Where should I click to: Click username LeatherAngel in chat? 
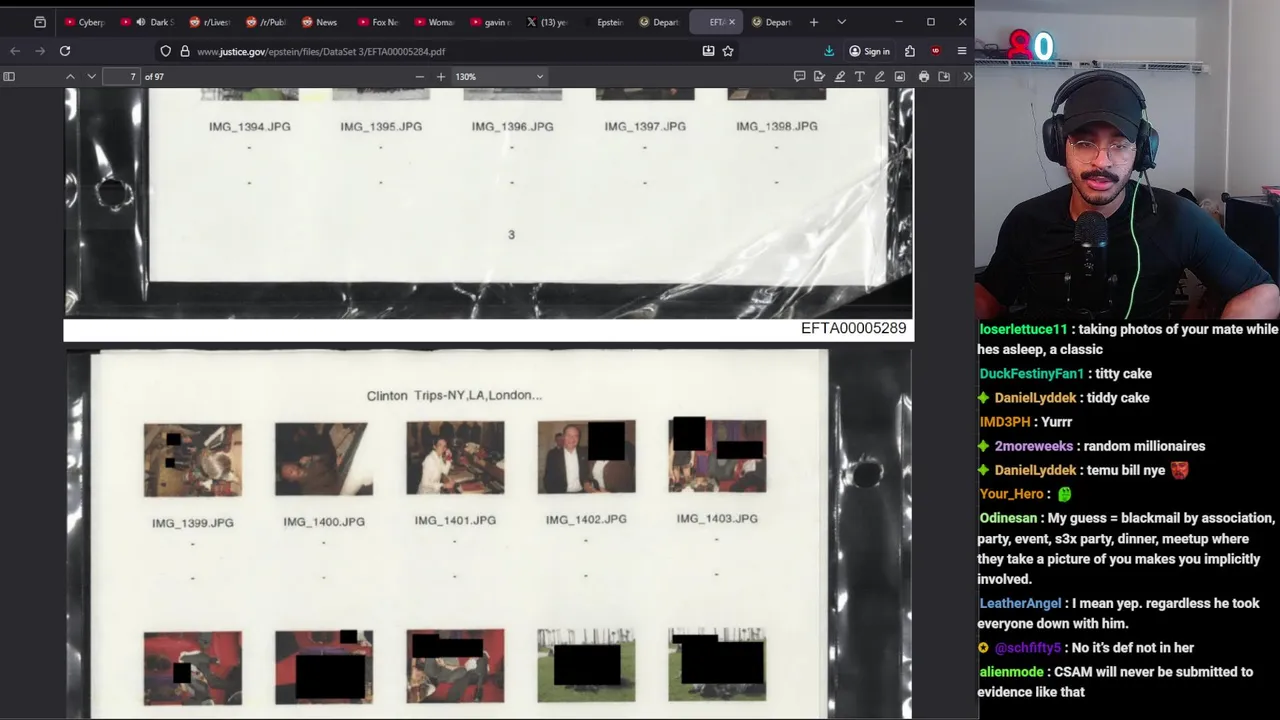point(1020,603)
